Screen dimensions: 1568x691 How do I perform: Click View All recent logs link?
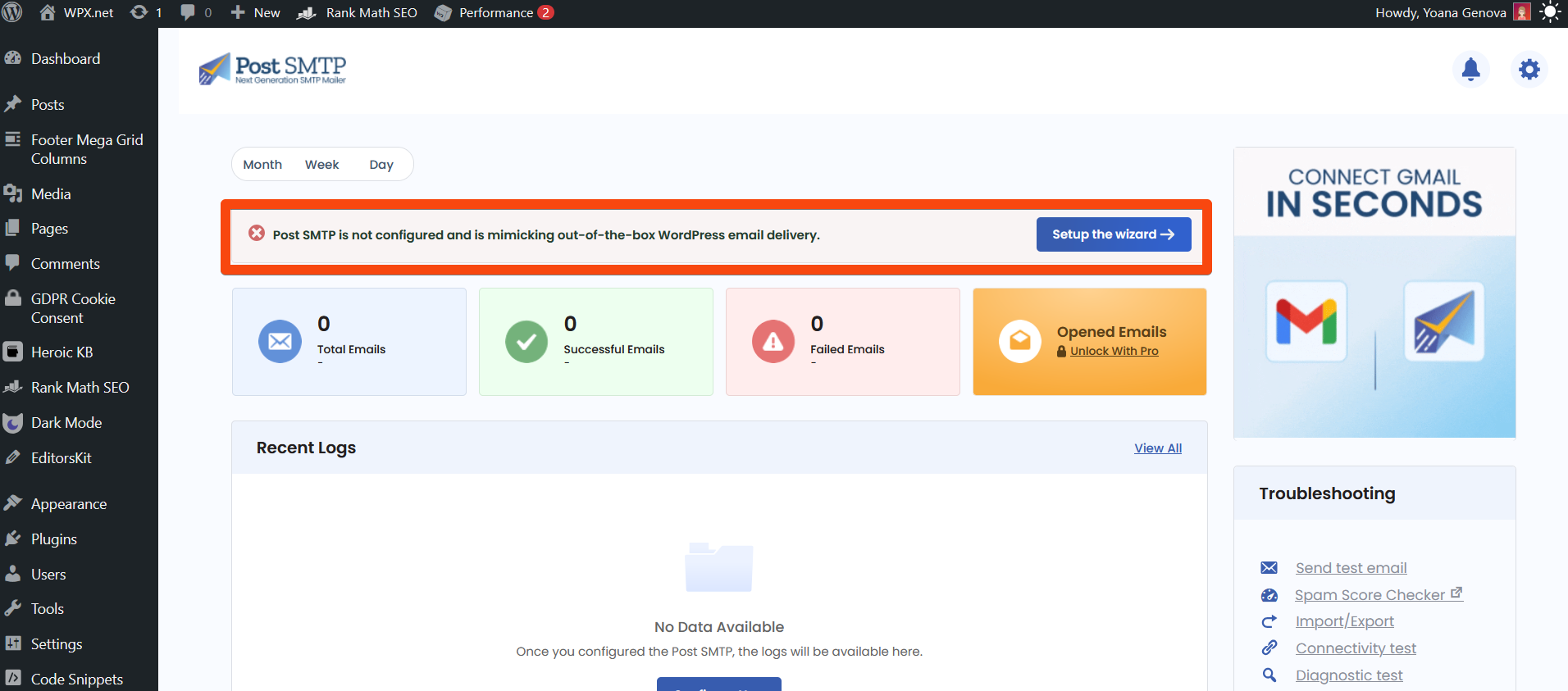tap(1157, 448)
